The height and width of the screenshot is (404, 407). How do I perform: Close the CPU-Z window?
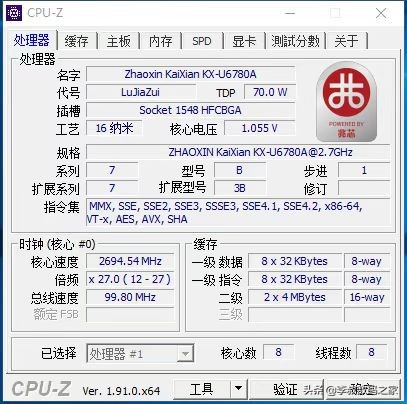[381, 13]
